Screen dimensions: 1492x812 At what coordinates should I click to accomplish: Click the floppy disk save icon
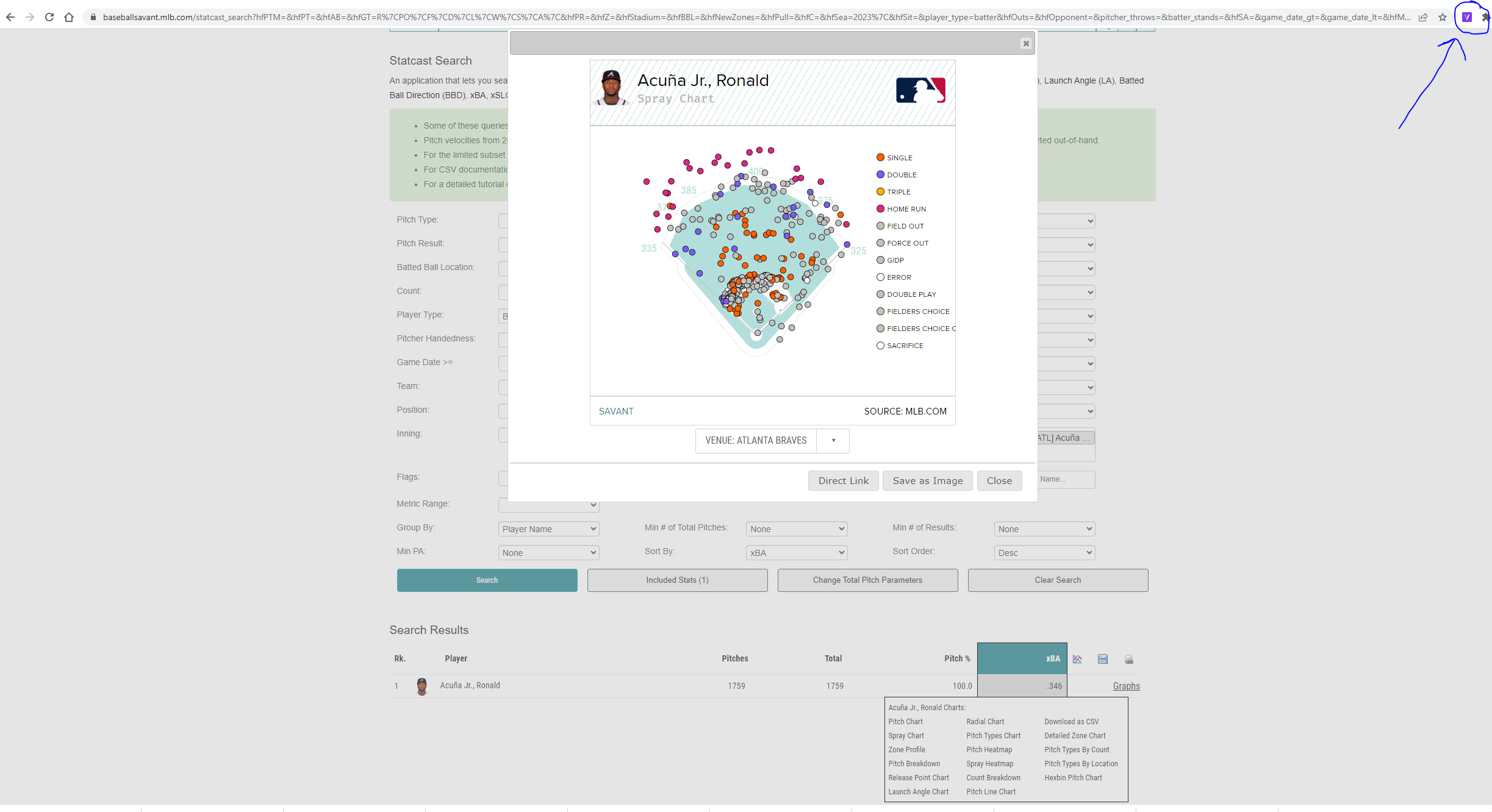1103,659
